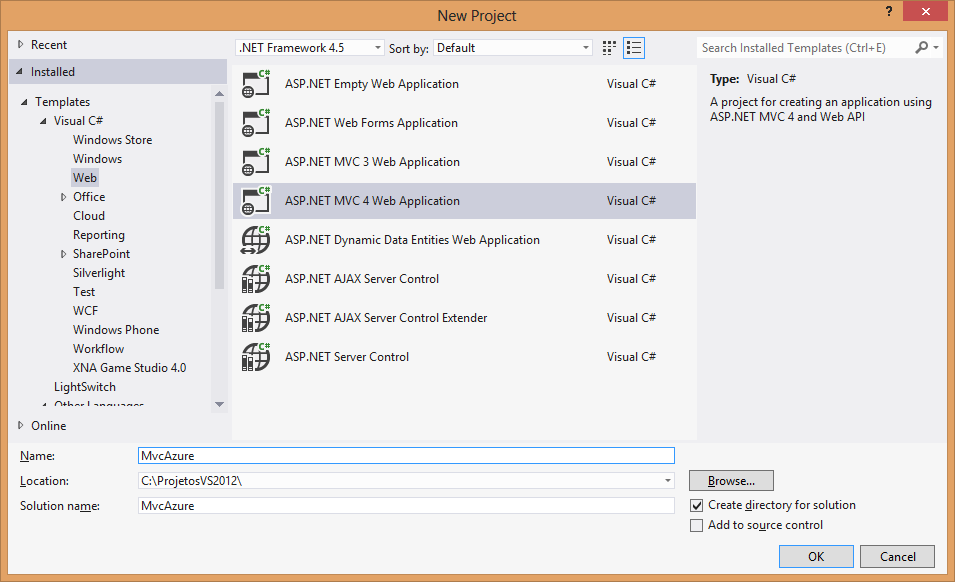
Task: Collapse the Templates tree node
Action: pos(24,102)
